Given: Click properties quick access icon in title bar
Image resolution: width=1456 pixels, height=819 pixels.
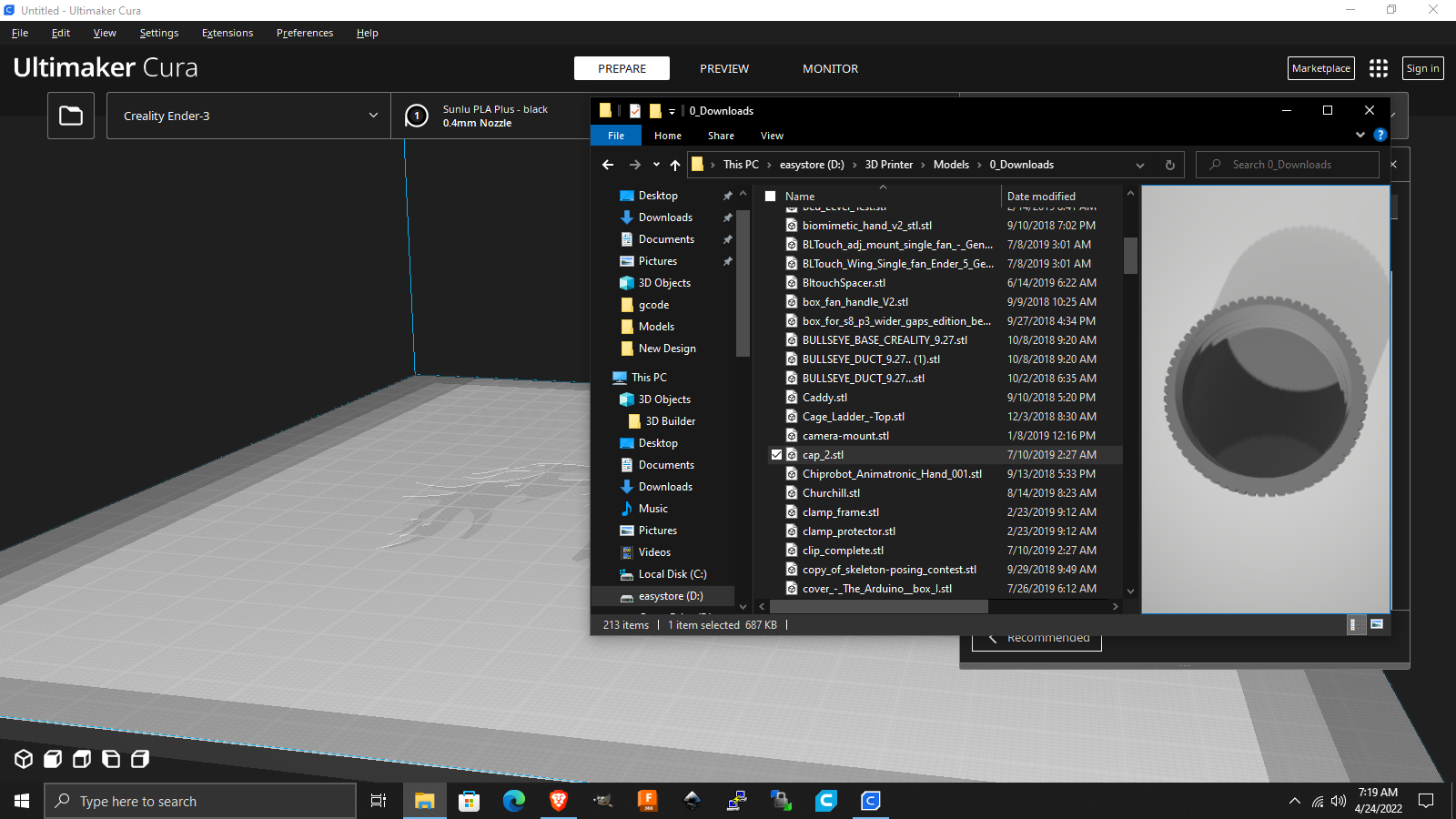Looking at the screenshot, I should [635, 111].
